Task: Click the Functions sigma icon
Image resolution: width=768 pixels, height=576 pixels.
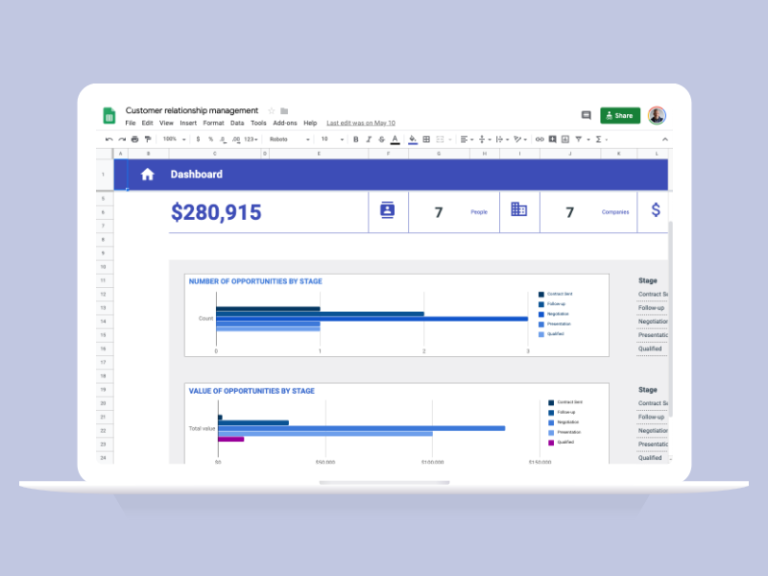Action: tap(599, 140)
